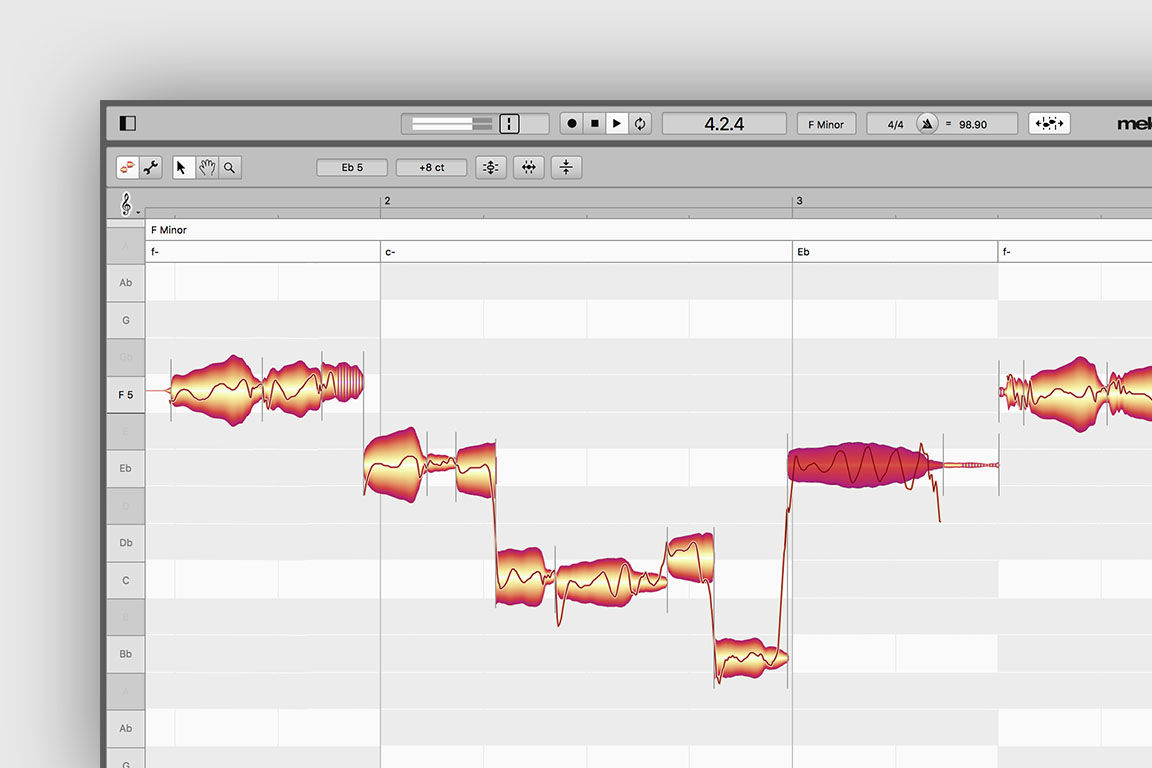Stop playback with the square stop button
This screenshot has height=768, width=1152.
594,123
